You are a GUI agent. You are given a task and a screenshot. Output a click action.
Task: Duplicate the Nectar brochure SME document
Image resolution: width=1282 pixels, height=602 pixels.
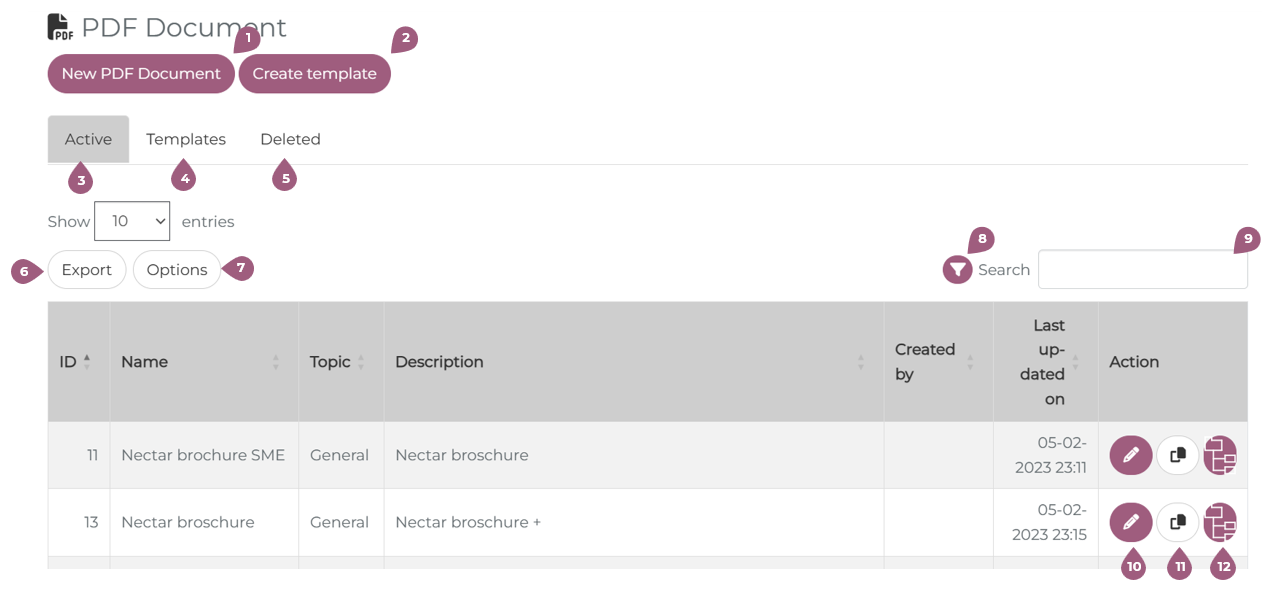pyautogui.click(x=1178, y=455)
